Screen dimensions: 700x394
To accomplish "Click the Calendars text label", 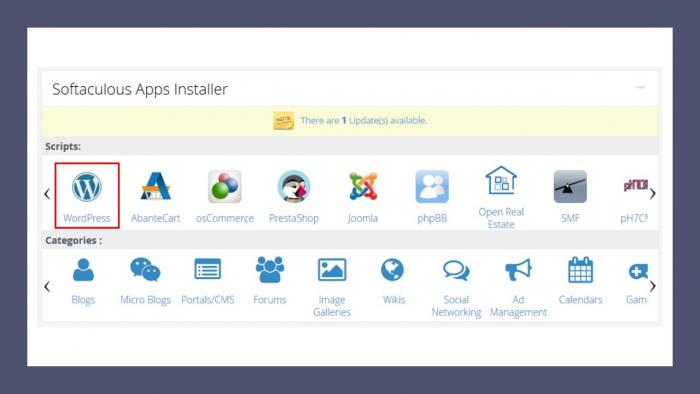I will pyautogui.click(x=580, y=300).
